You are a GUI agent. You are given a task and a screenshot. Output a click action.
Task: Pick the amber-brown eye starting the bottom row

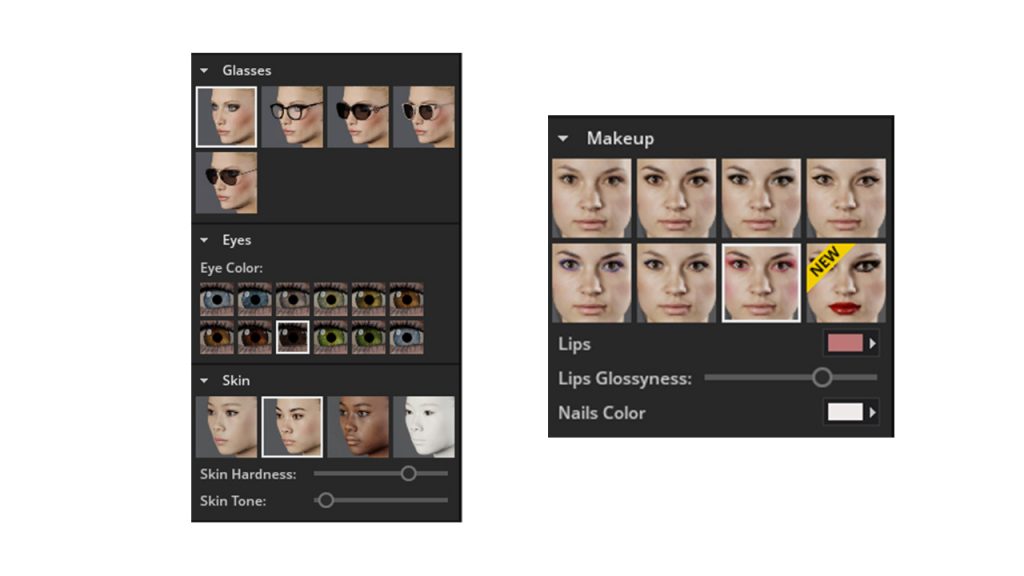click(217, 337)
